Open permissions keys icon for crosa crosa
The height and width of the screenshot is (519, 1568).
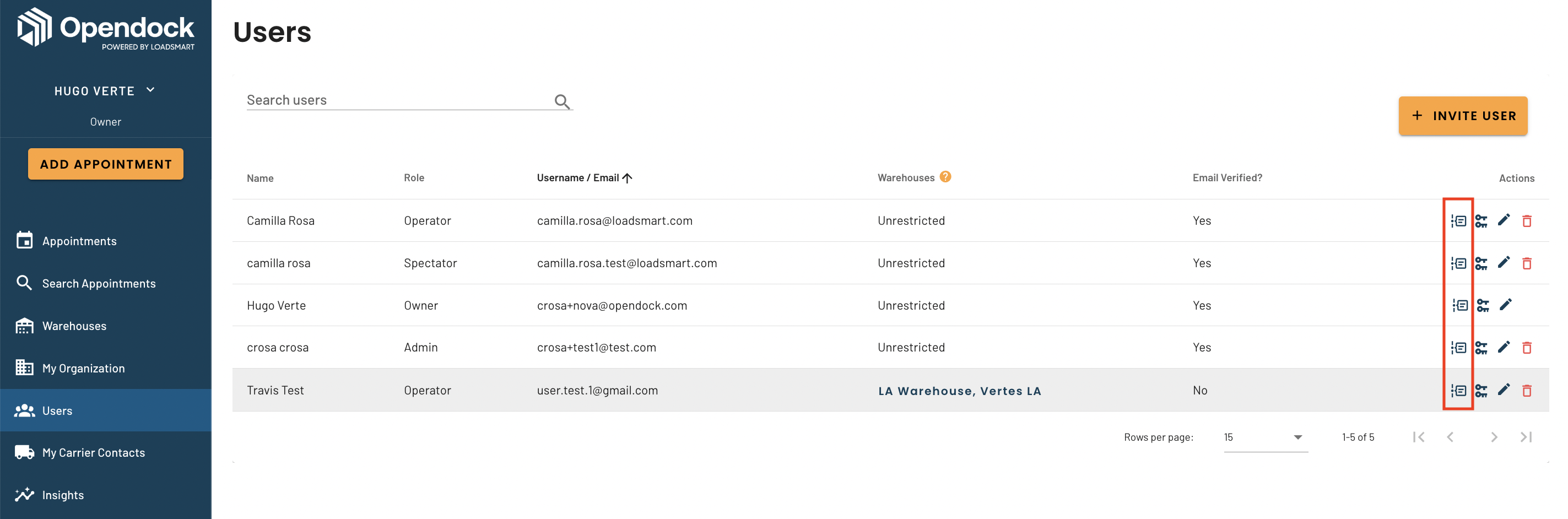tap(1481, 348)
